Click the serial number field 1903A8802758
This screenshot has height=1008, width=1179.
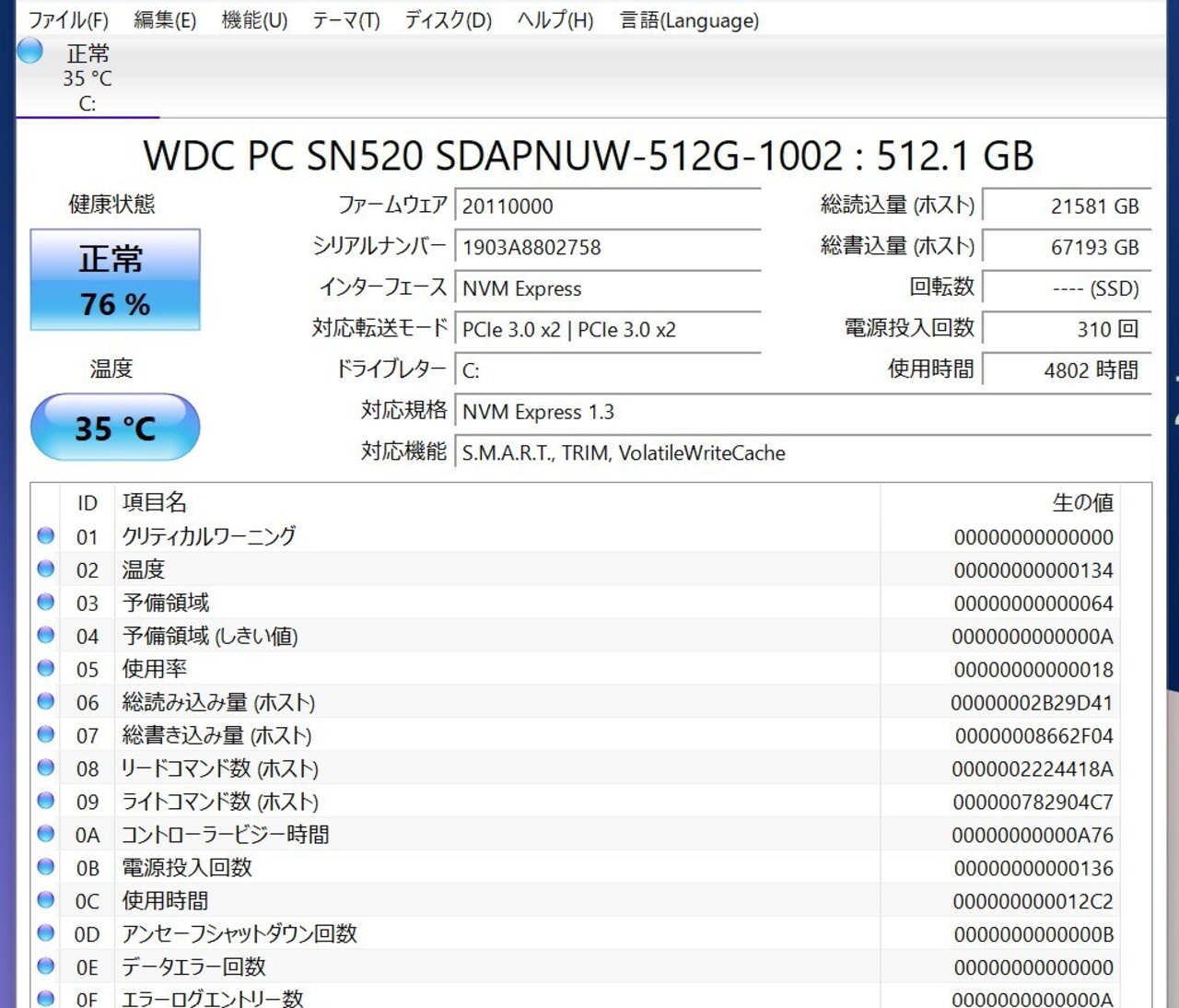coord(608,247)
